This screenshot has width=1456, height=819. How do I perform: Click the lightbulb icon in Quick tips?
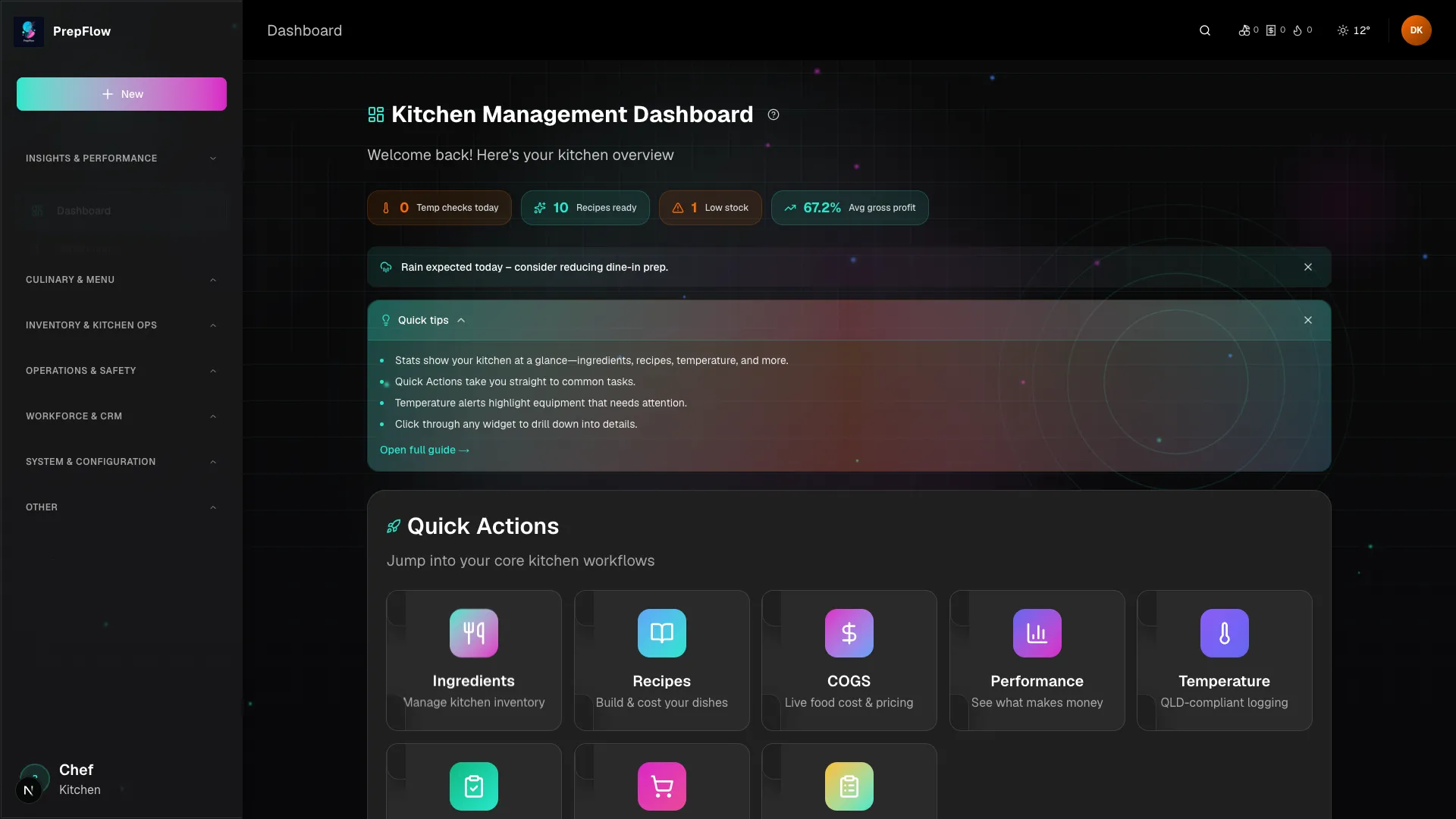tap(386, 320)
